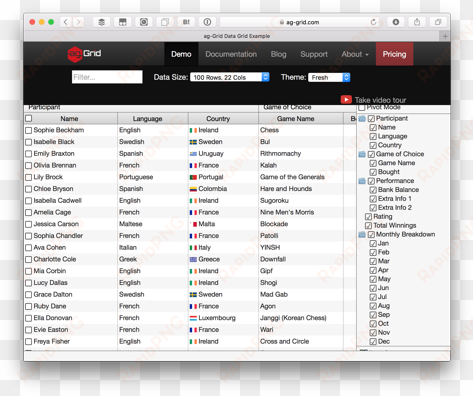Screen dimensions: 473x396
Task: Open the Data Size dropdown
Action: pos(229,77)
